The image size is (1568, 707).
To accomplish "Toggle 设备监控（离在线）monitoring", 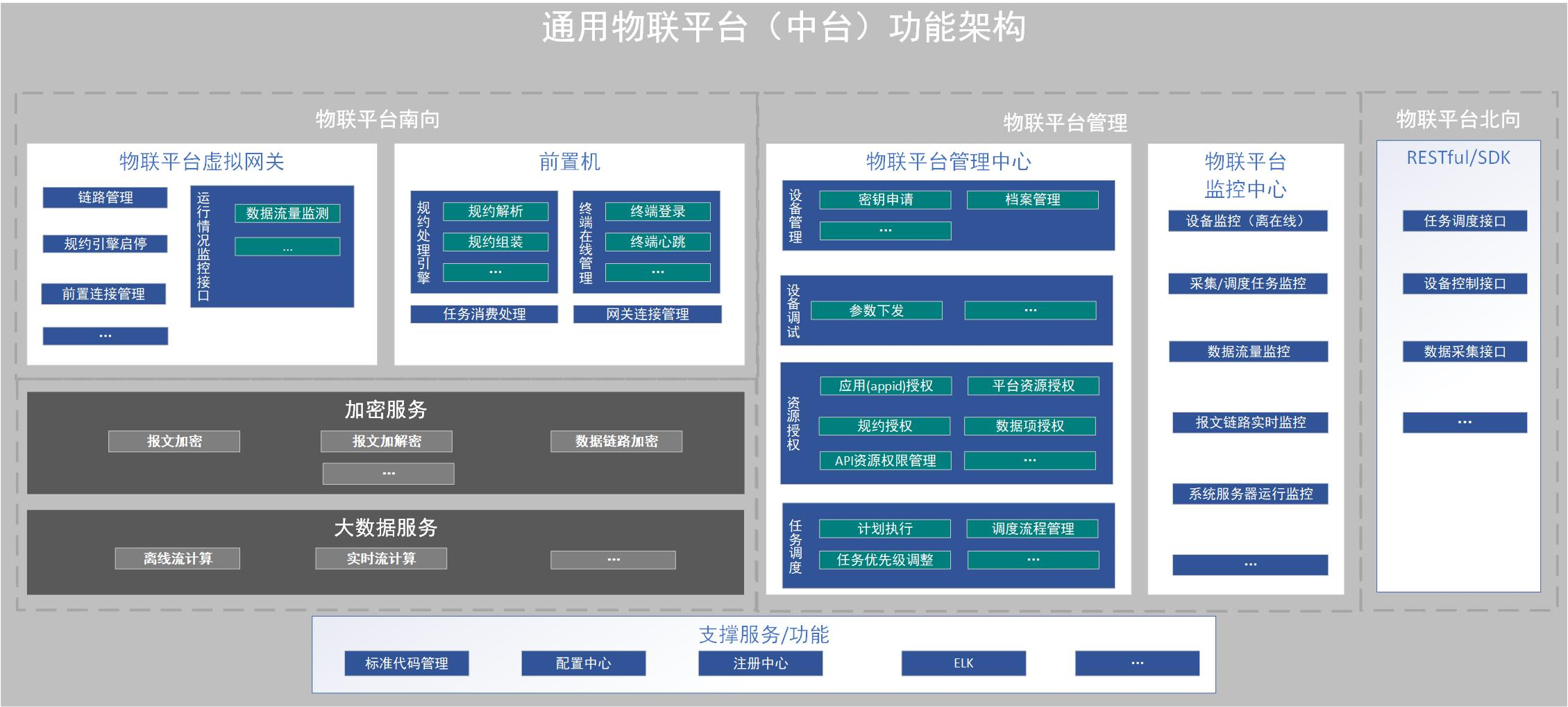I will pyautogui.click(x=1249, y=222).
